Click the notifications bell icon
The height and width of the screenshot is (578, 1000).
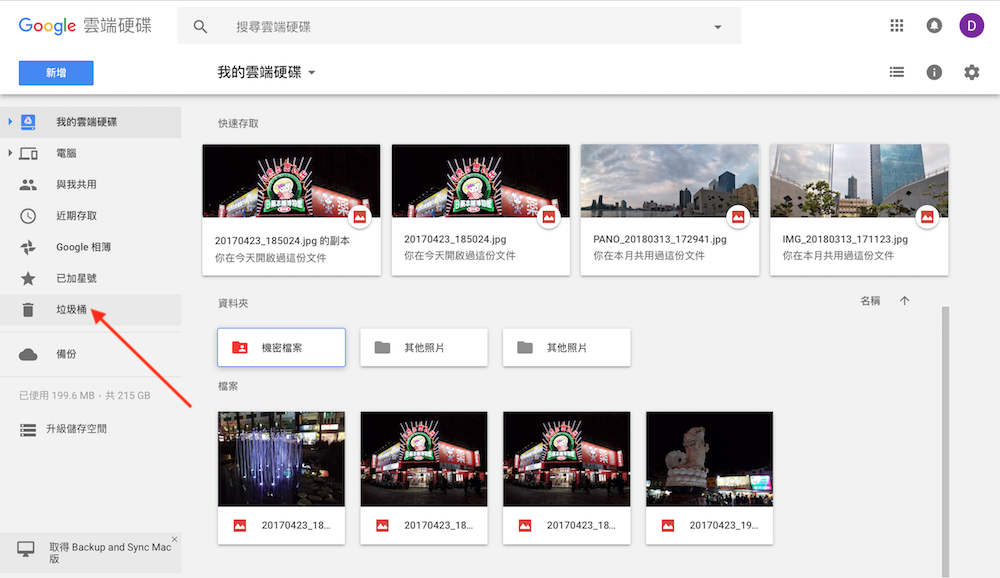click(934, 26)
